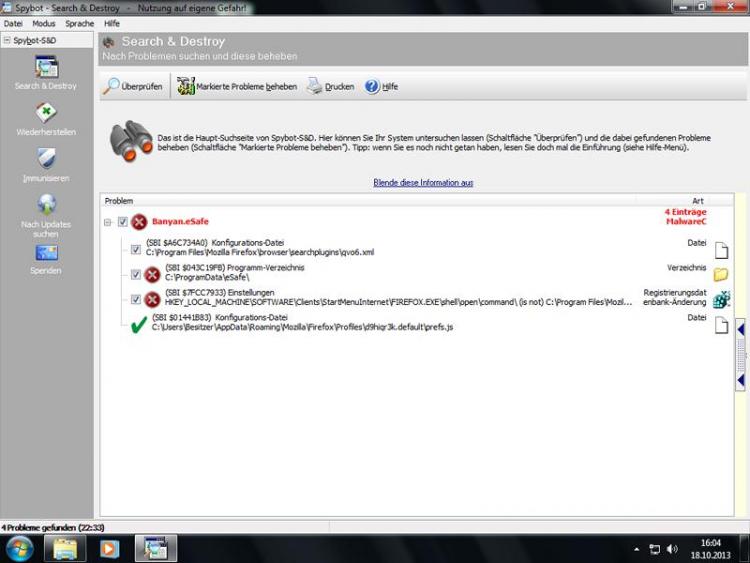The image size is (750, 563).
Task: Click the Windows Start button
Action: pos(20,548)
